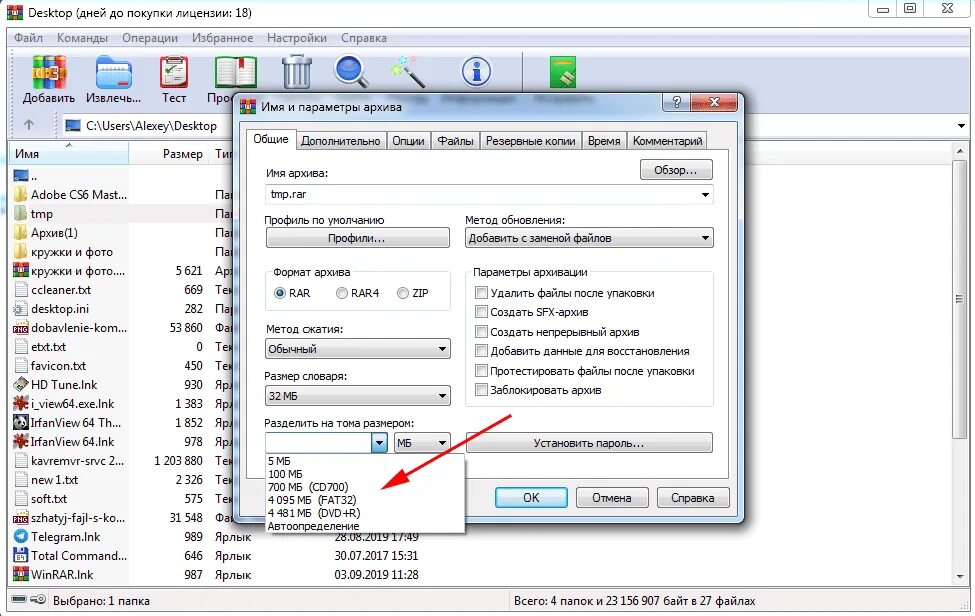Enable Удалить файлы после упаковки checkbox
The width and height of the screenshot is (975, 616).
pos(481,293)
